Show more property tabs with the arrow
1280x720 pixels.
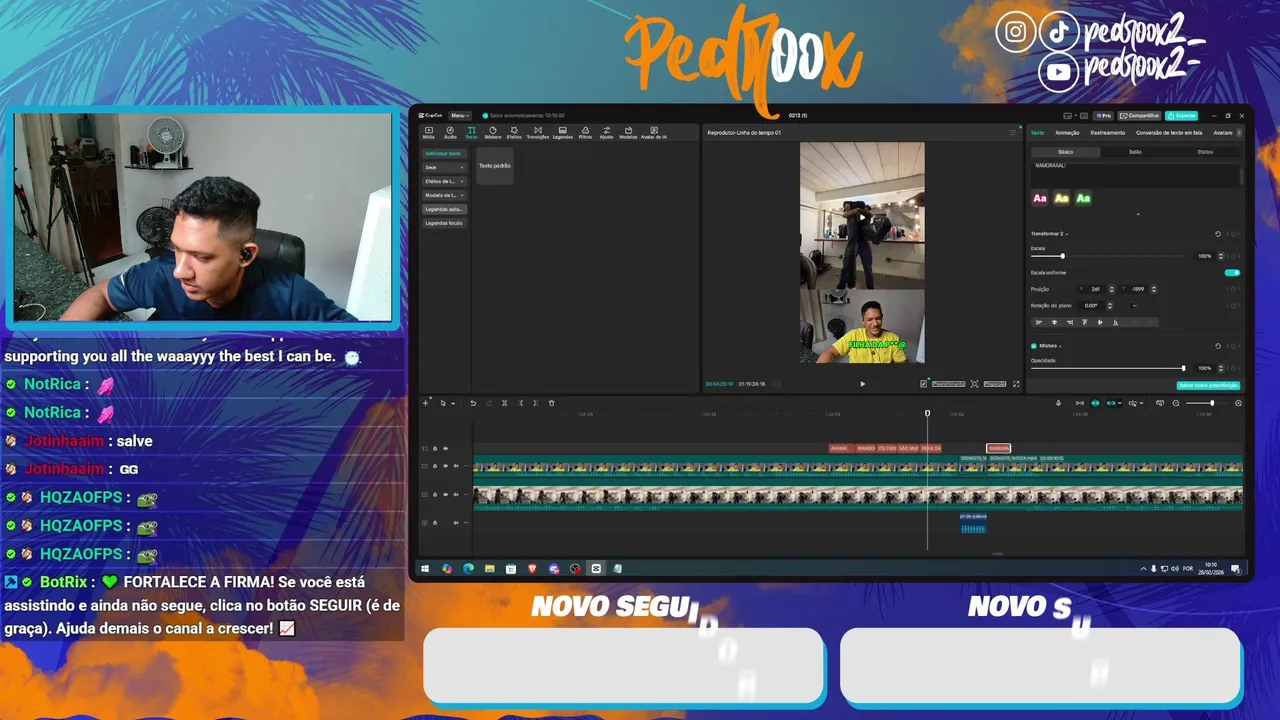coord(1239,133)
